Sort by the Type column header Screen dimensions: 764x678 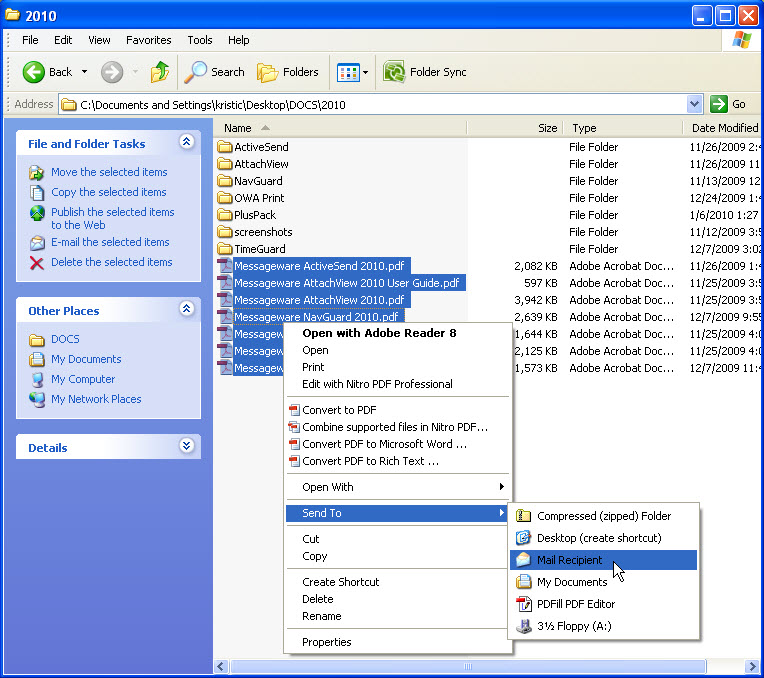pyautogui.click(x=623, y=128)
